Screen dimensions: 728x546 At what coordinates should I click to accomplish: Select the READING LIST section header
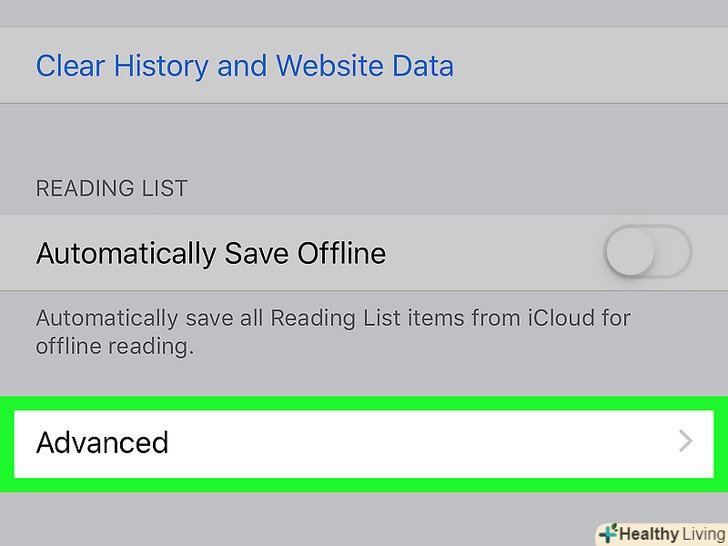111,188
